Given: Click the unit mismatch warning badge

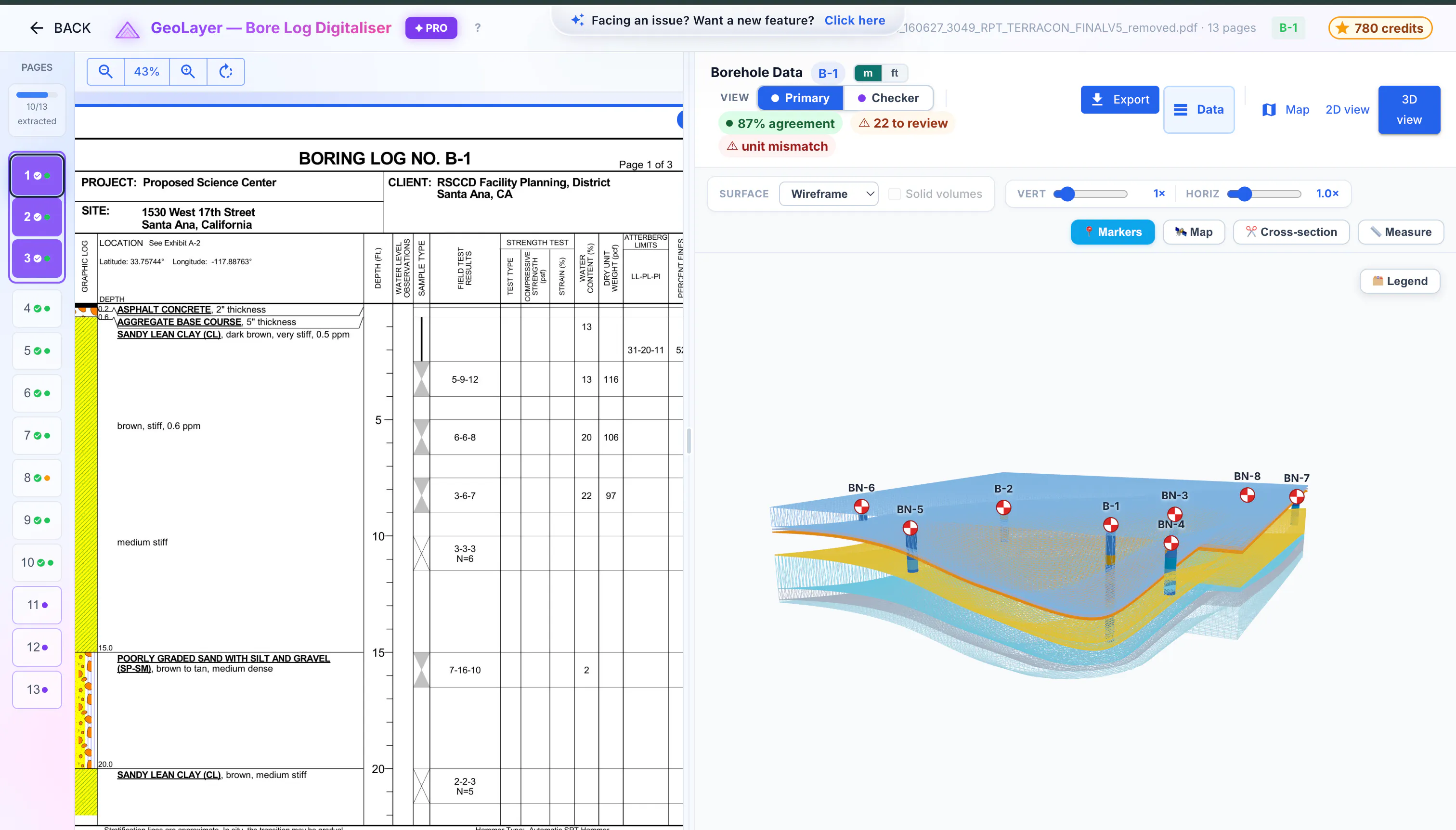Looking at the screenshot, I should click(x=777, y=146).
